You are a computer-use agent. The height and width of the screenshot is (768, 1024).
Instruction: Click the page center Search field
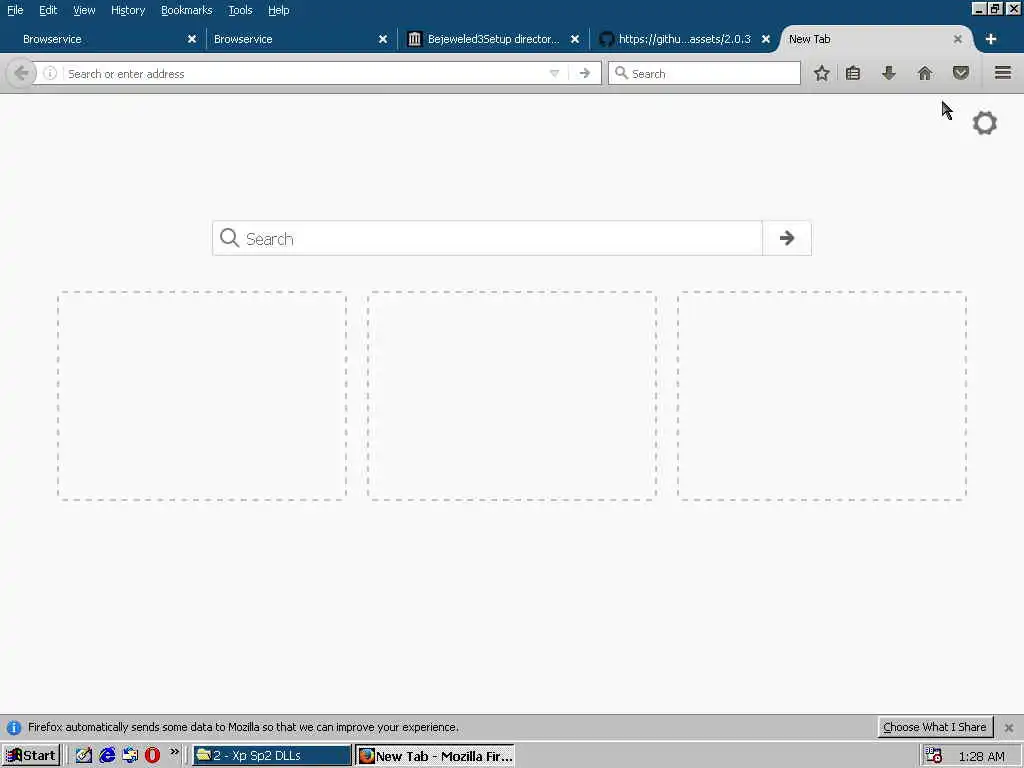pyautogui.click(x=487, y=238)
